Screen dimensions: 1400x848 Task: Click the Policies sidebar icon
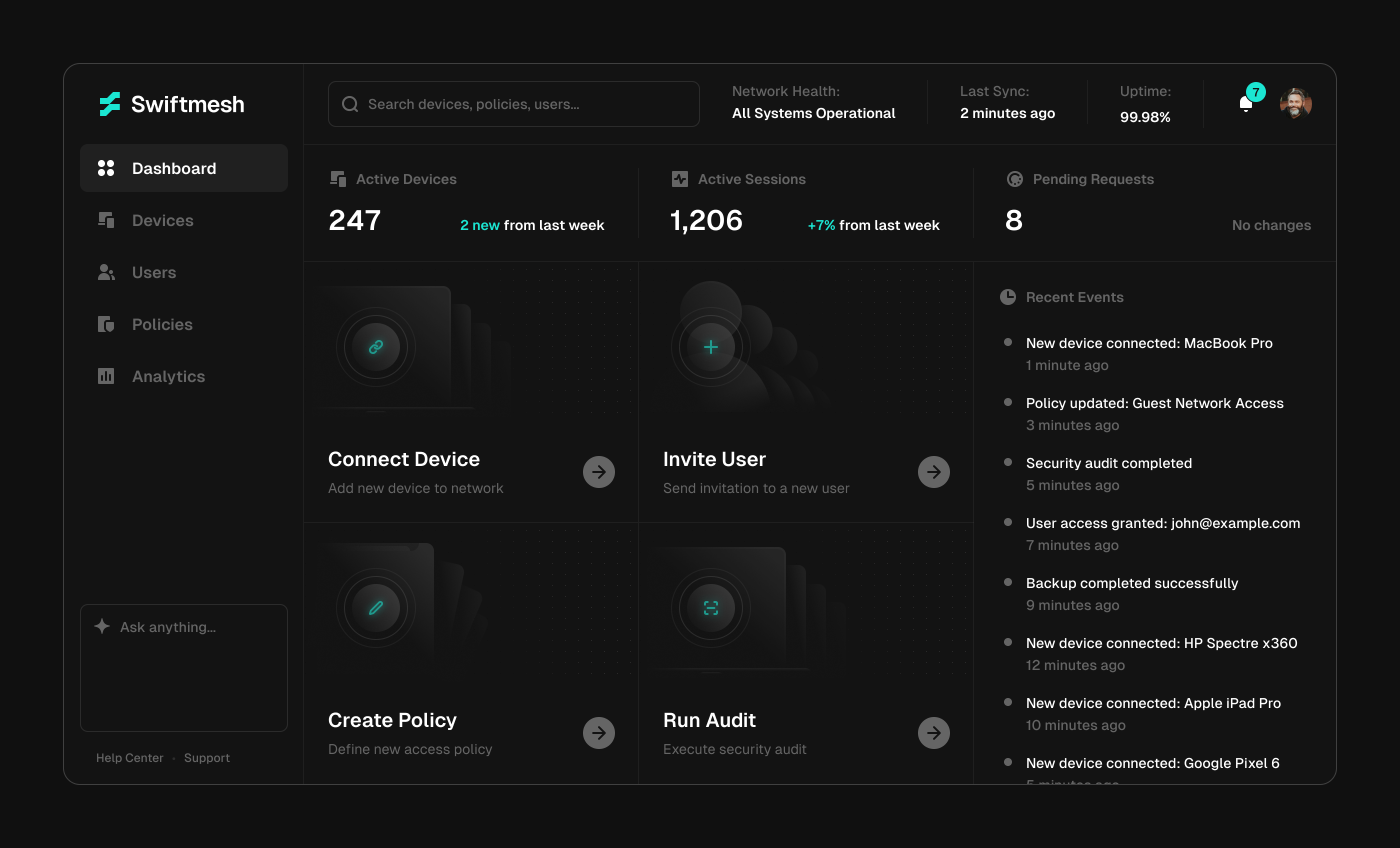(x=106, y=324)
